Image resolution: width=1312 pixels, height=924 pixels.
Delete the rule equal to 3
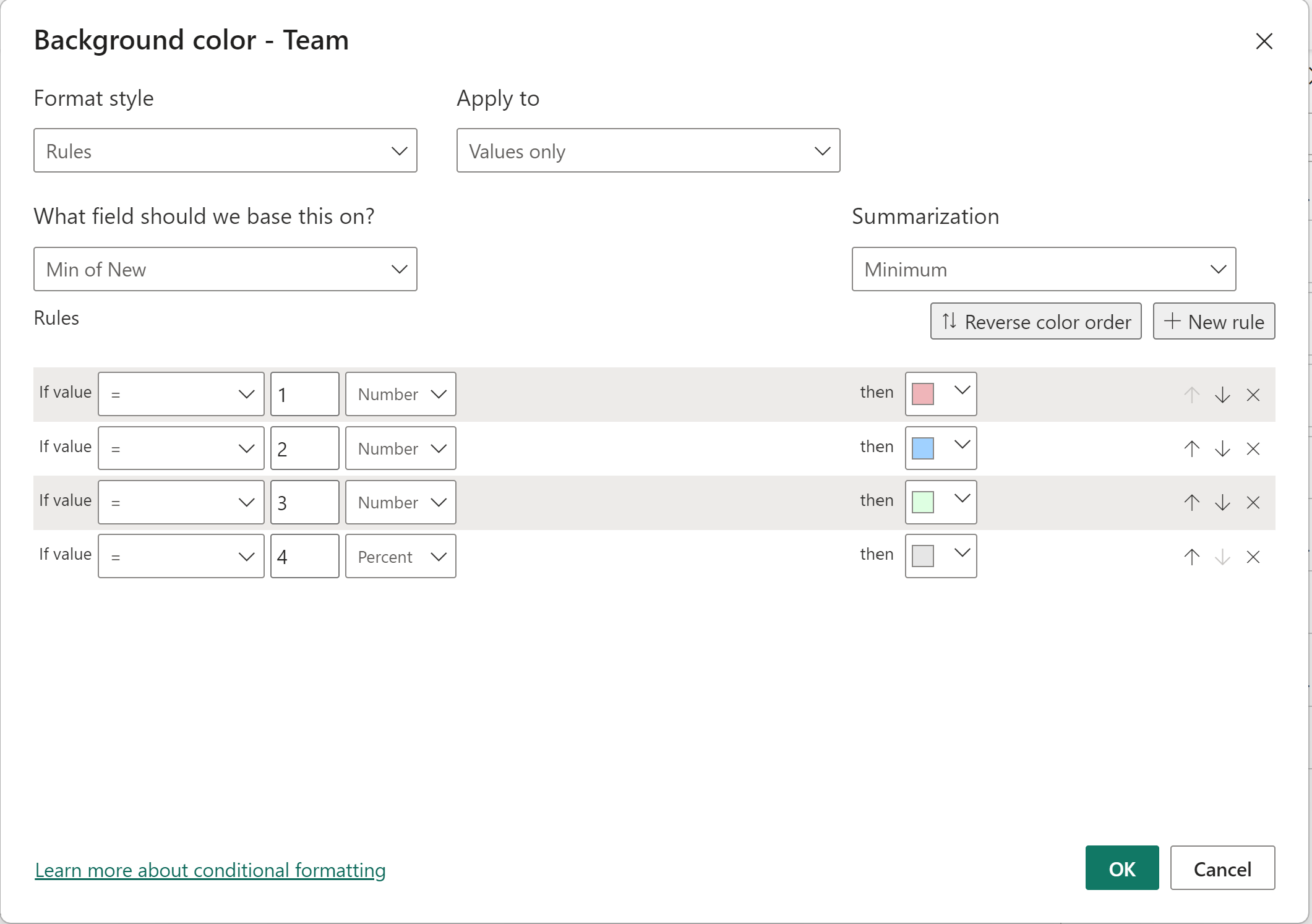1254,502
